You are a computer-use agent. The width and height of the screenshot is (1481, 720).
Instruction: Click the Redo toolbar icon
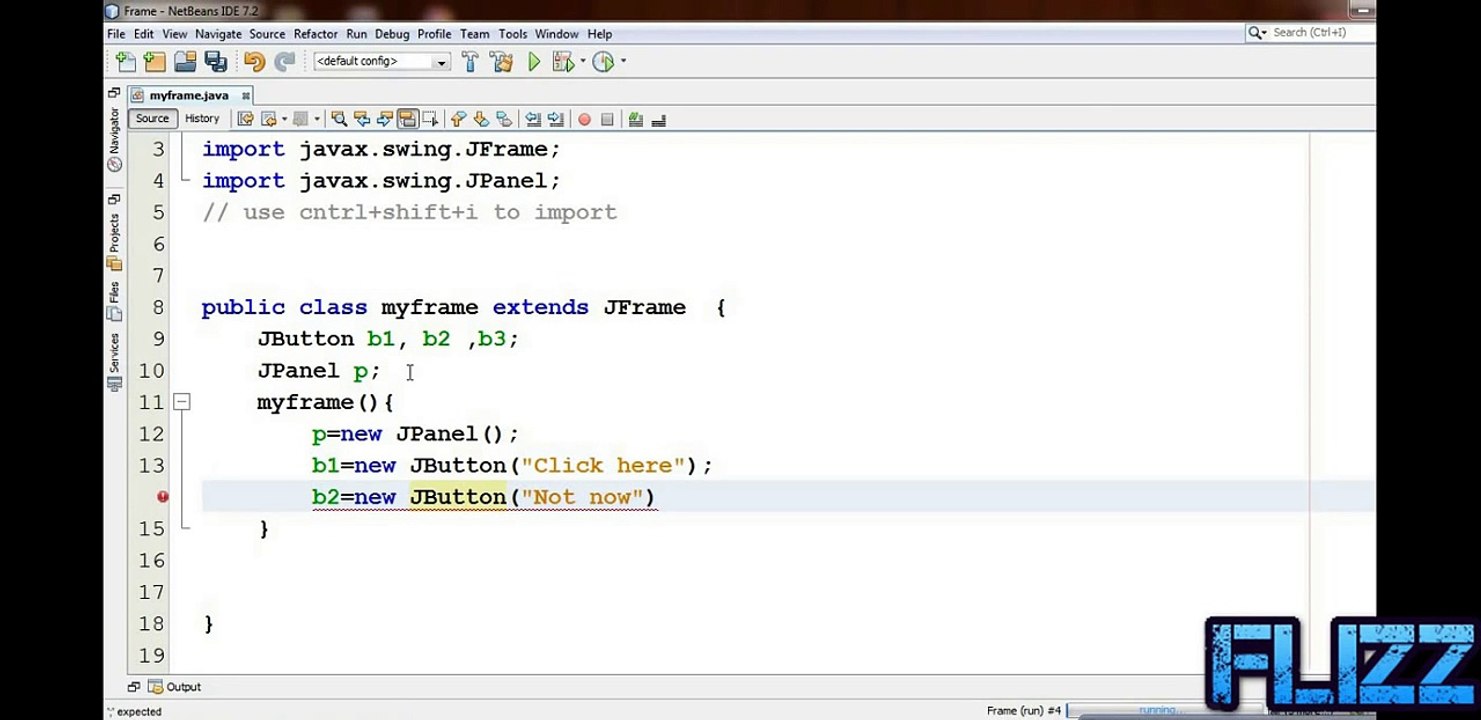285,62
